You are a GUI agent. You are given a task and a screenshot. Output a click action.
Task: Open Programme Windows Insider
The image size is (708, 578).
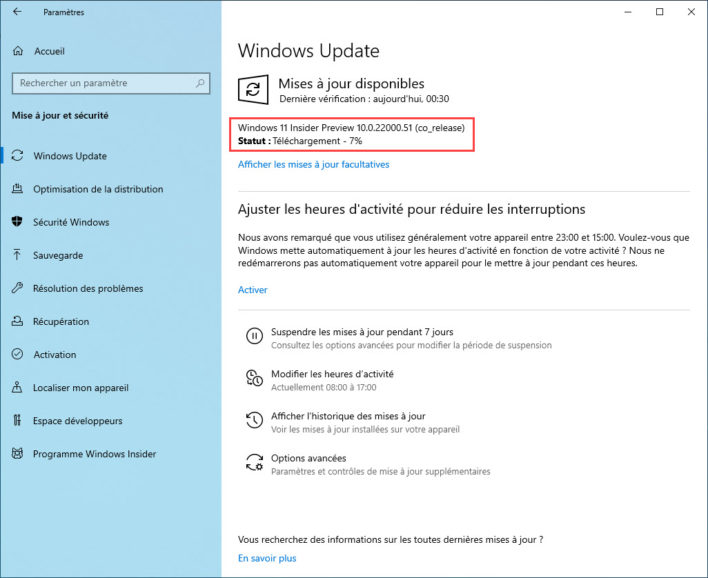[x=94, y=454]
